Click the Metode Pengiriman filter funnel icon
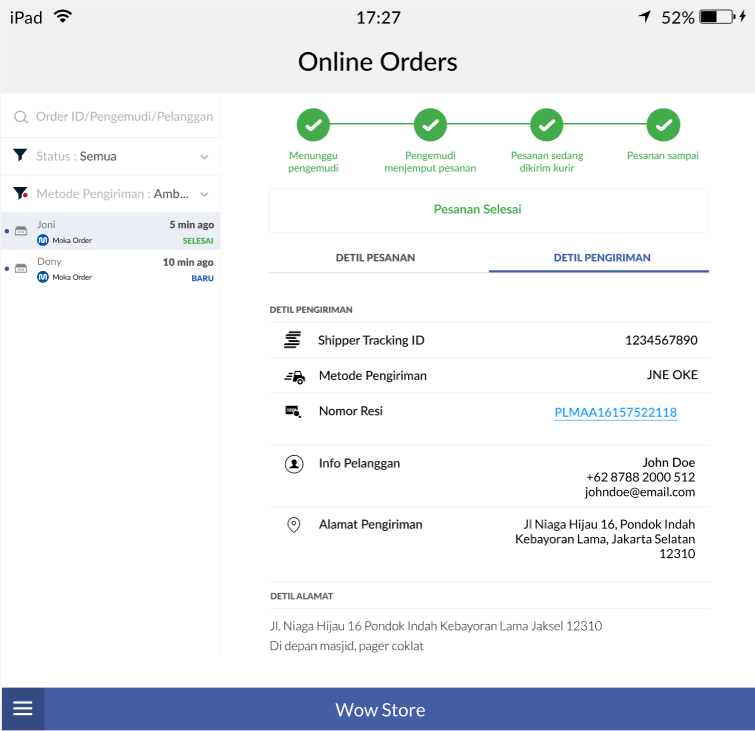 [x=20, y=193]
